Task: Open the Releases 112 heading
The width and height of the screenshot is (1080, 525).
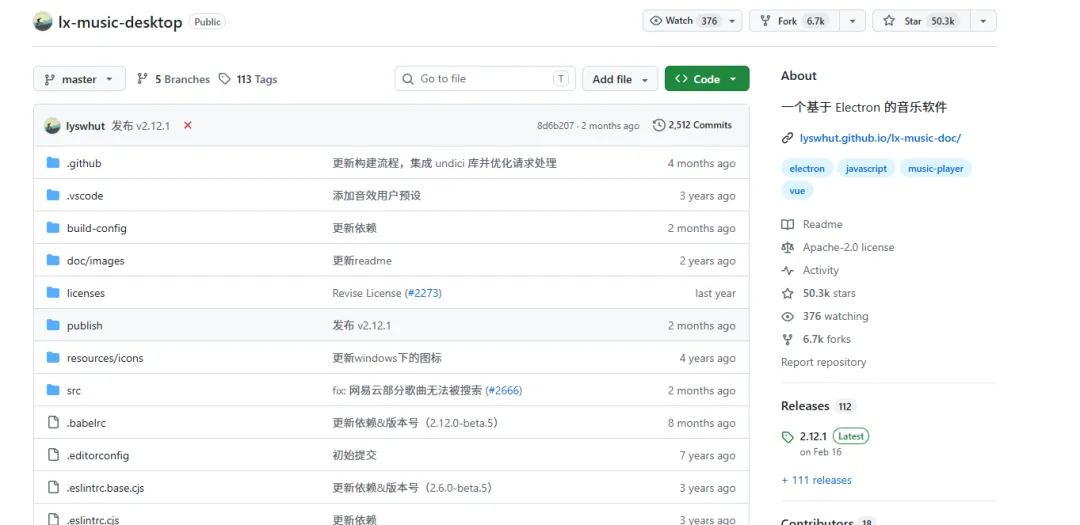Action: (x=818, y=406)
